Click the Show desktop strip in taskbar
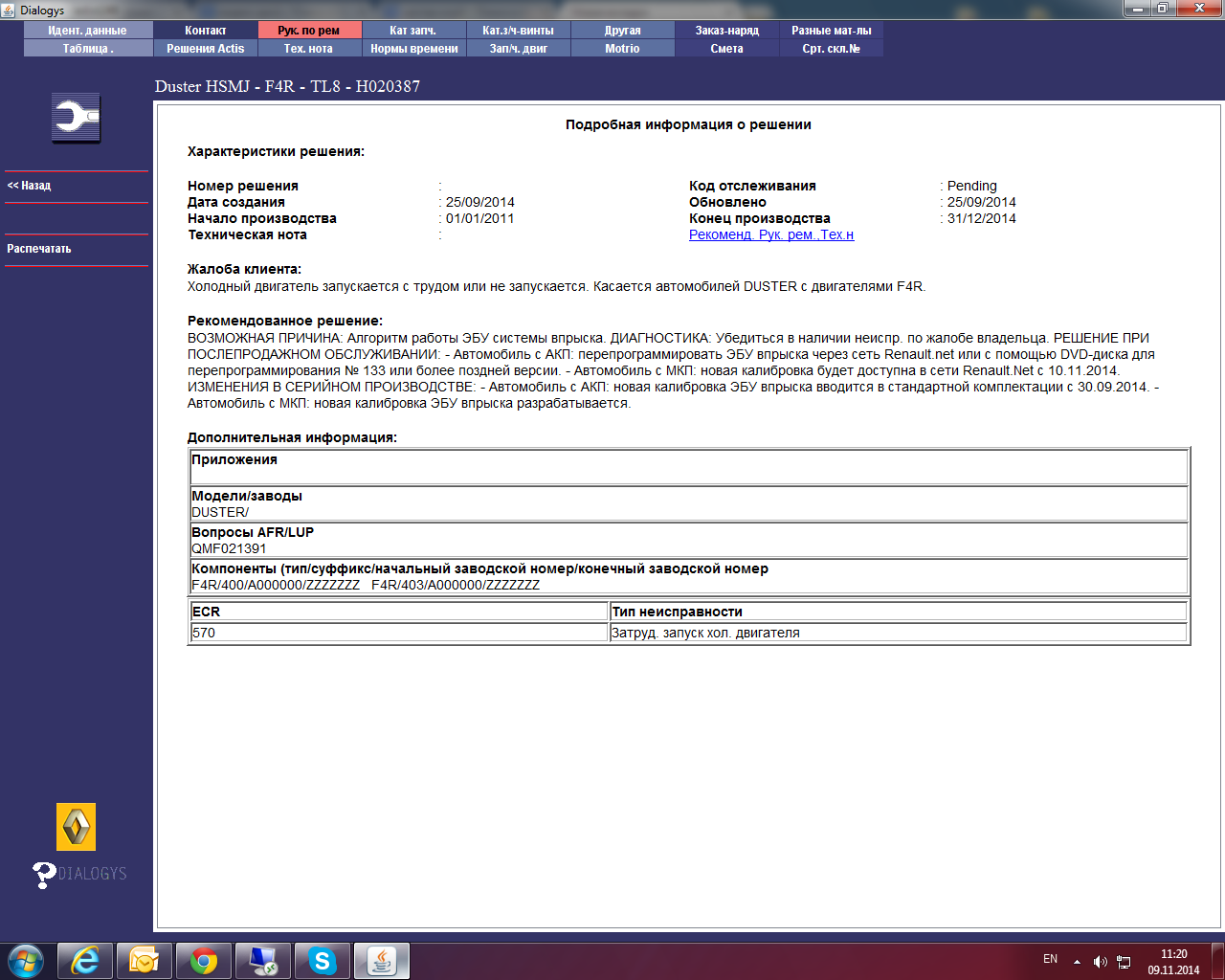 pos(1218,961)
